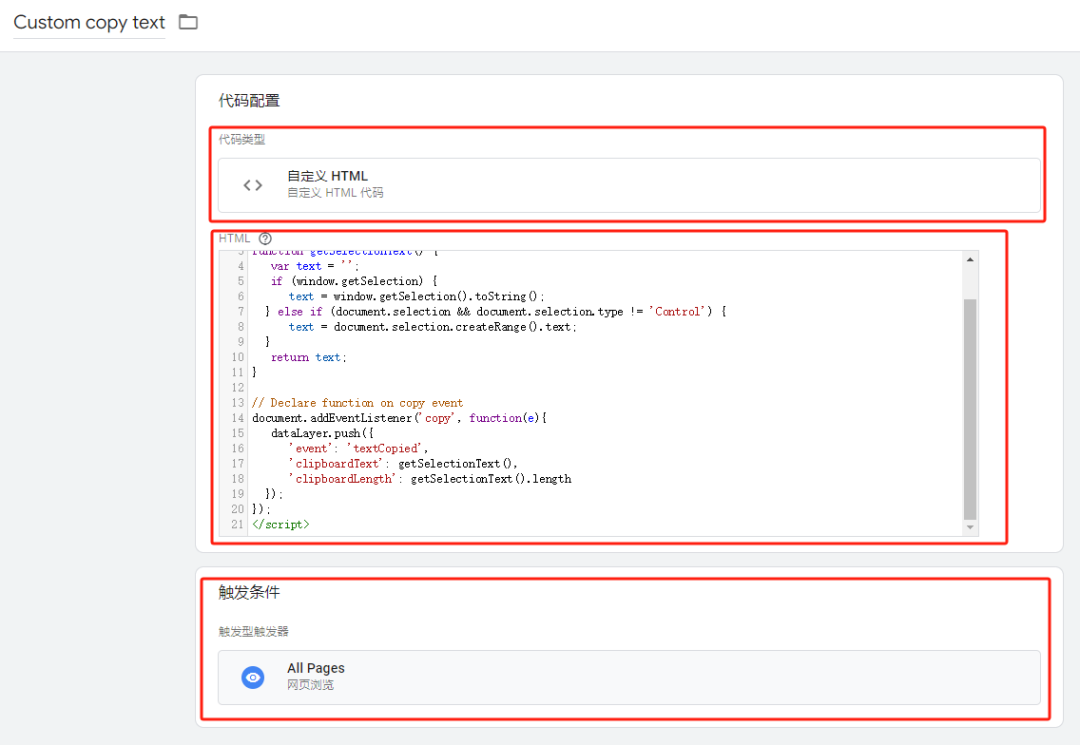Click line 'text = window.getSelection().toString();'

click(417, 296)
